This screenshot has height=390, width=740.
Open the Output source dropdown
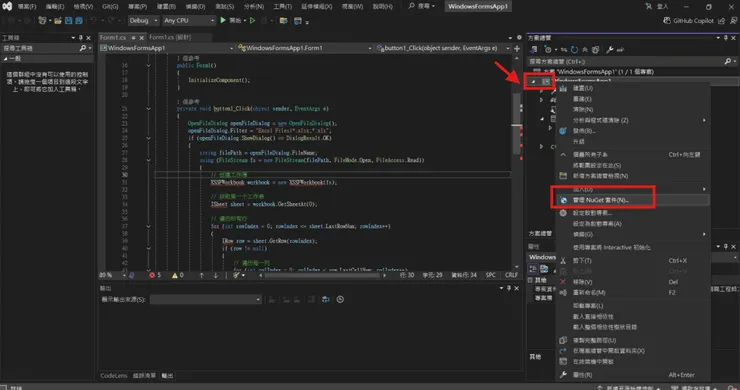click(x=205, y=299)
